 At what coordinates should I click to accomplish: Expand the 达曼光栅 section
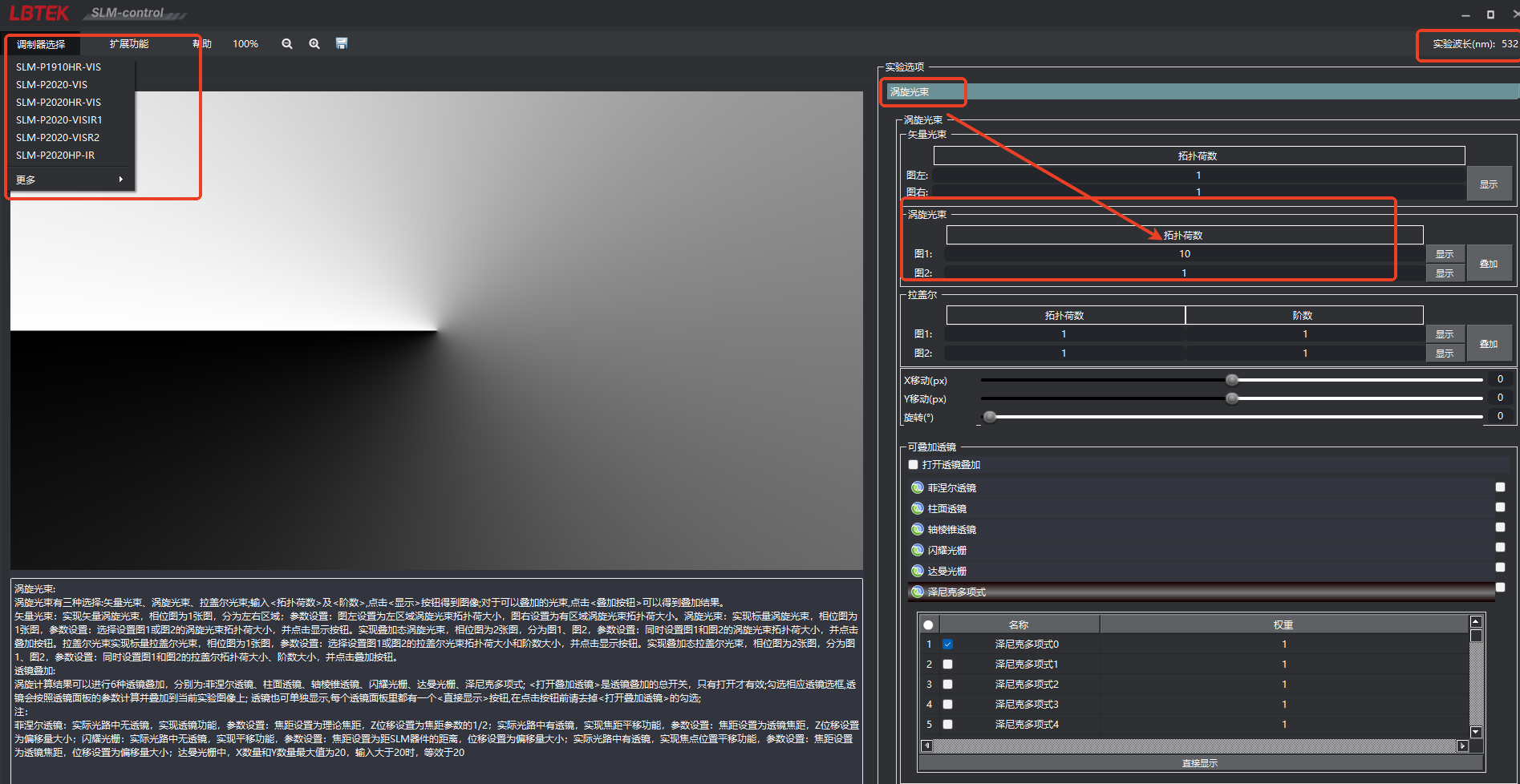click(1202, 571)
